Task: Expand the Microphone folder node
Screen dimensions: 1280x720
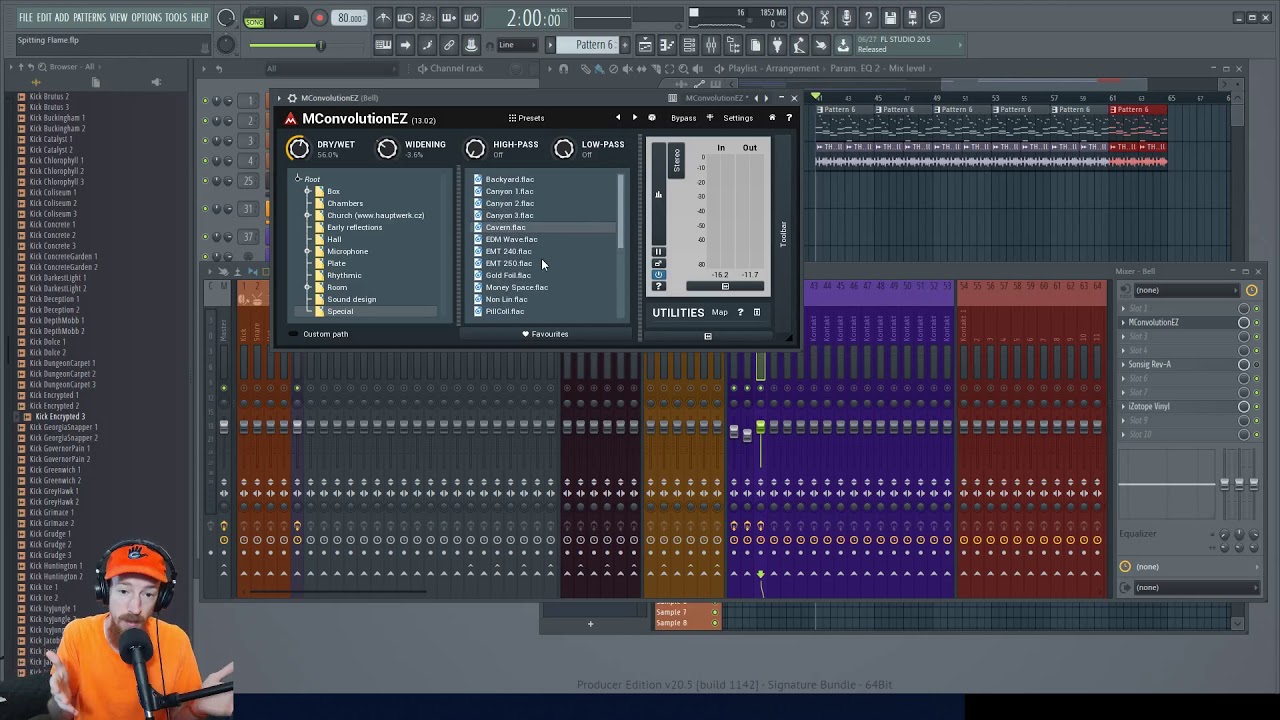Action: click(308, 251)
